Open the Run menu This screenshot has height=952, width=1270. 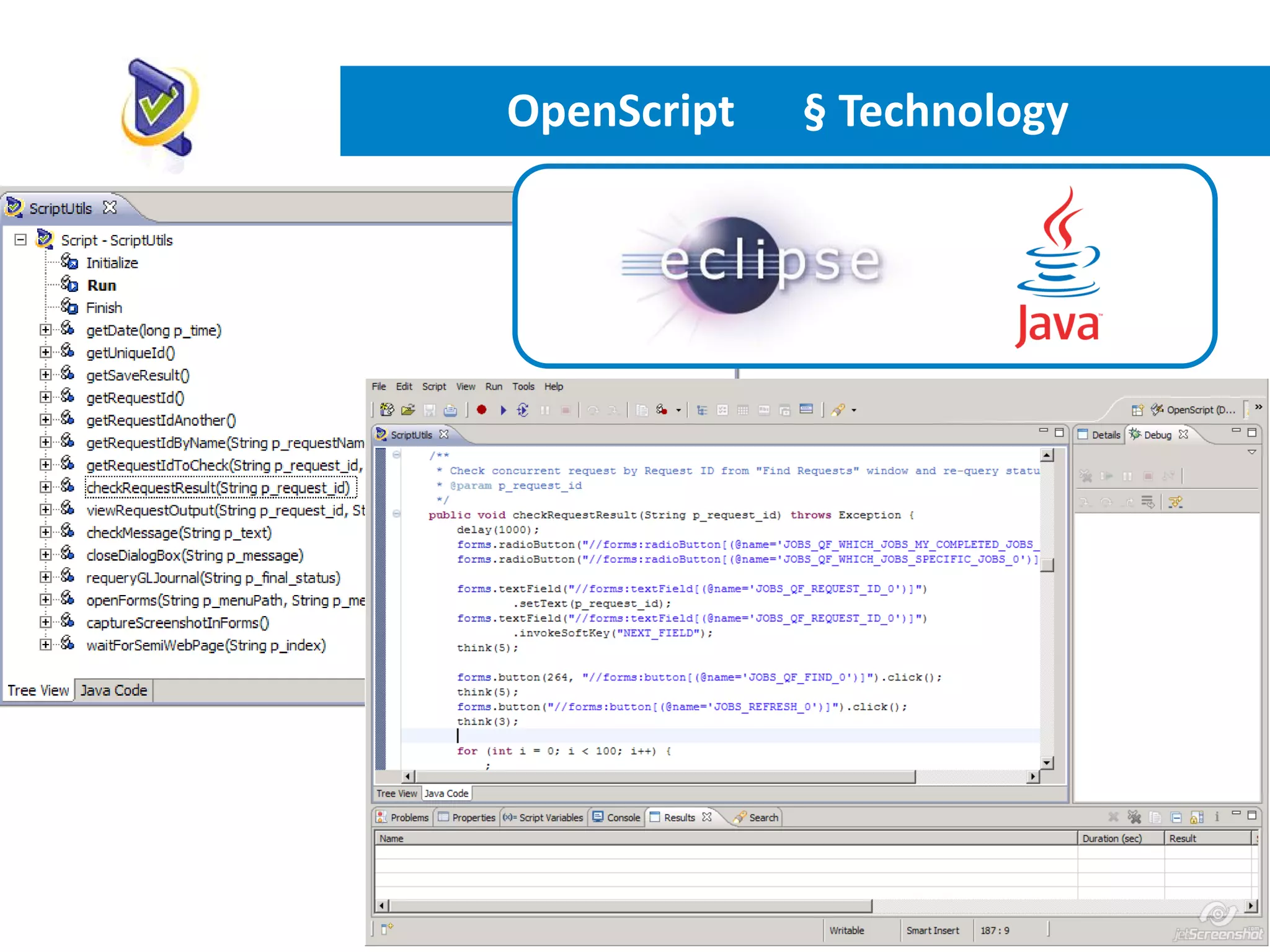click(494, 386)
